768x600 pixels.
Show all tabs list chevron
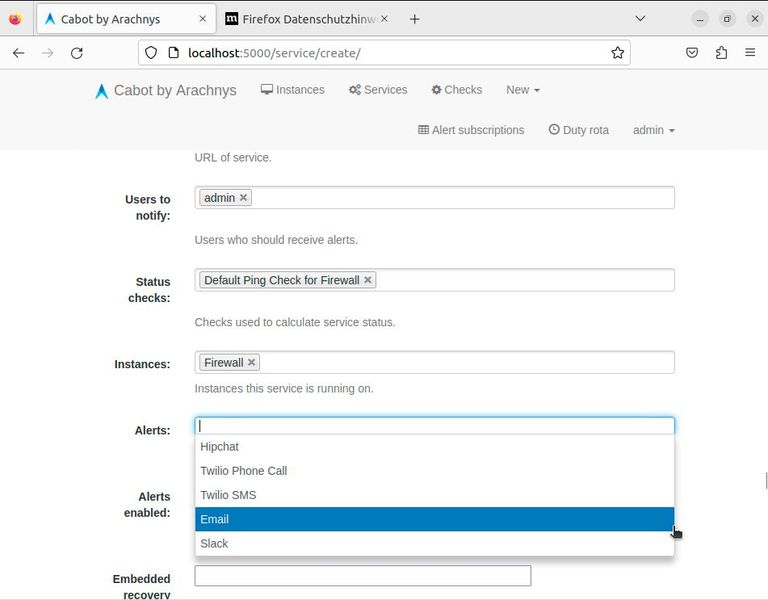641,19
